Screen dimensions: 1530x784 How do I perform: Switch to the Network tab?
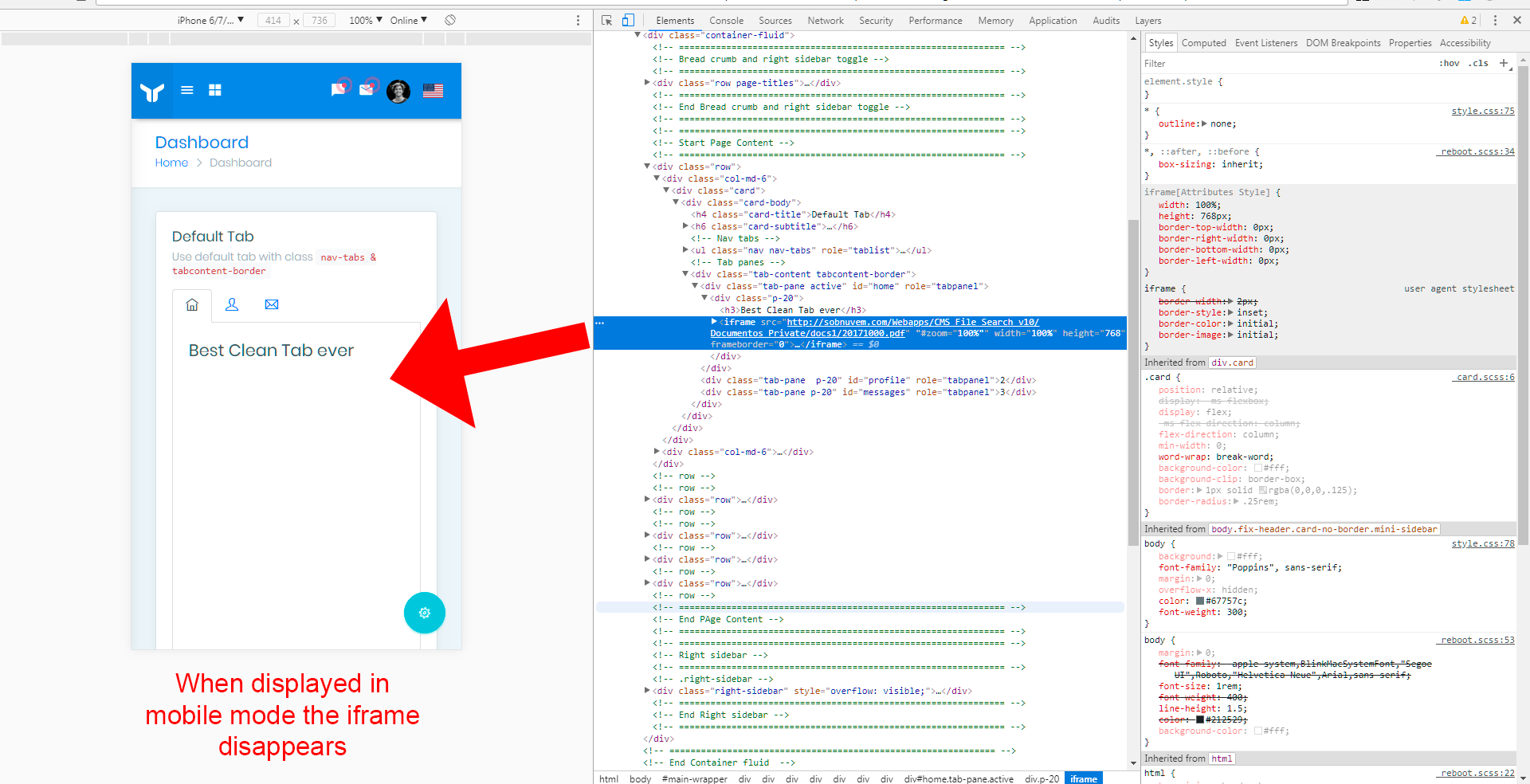[x=826, y=21]
